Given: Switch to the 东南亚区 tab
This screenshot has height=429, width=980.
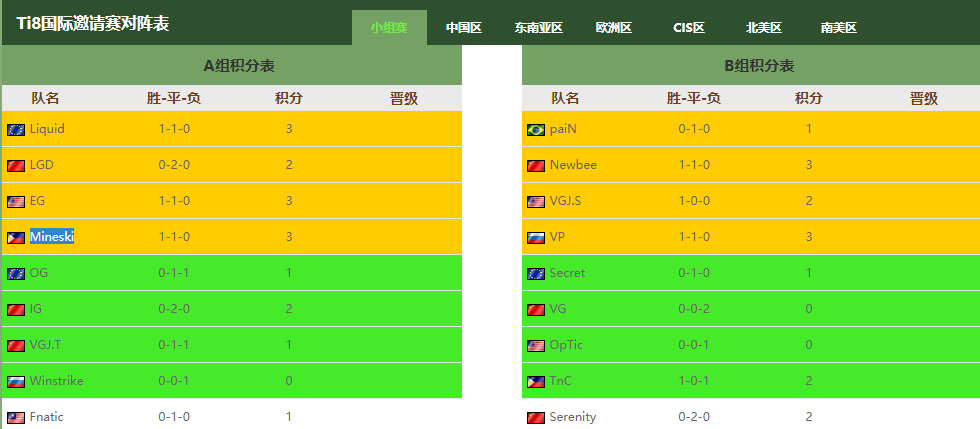Looking at the screenshot, I should point(539,28).
